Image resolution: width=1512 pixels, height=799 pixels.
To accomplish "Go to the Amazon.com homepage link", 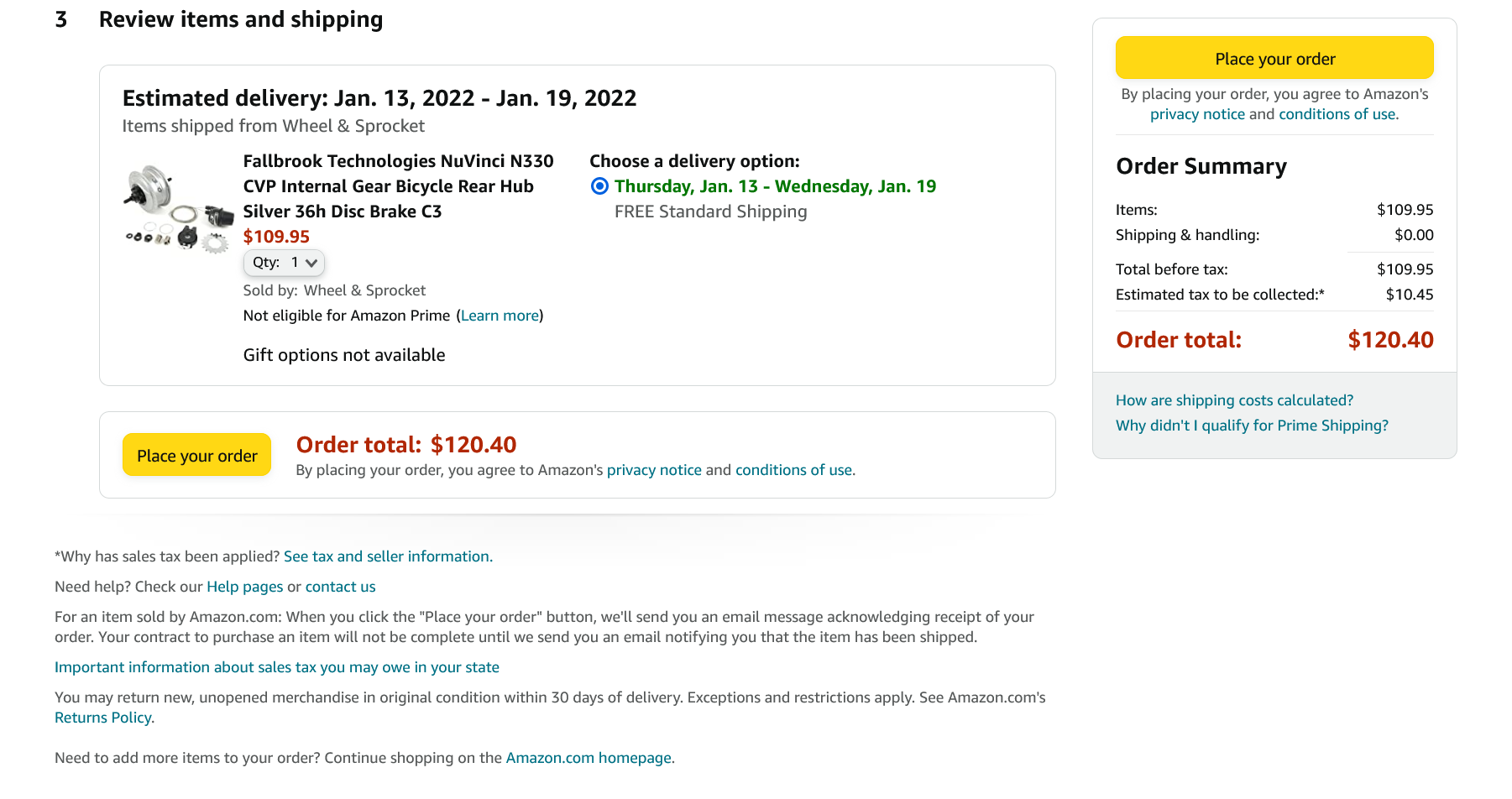I will [589, 758].
